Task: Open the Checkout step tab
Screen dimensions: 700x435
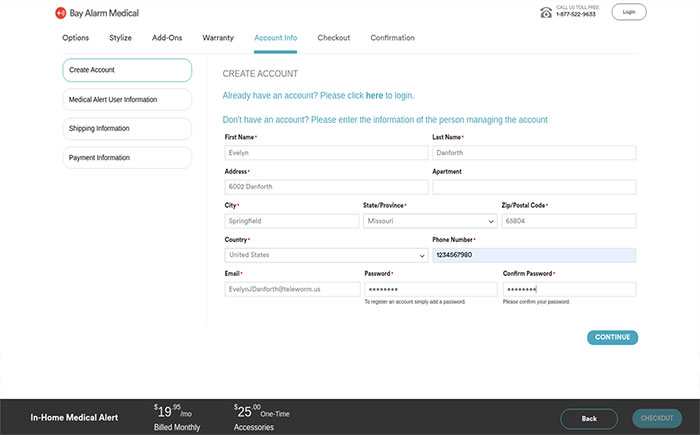Action: 333,38
